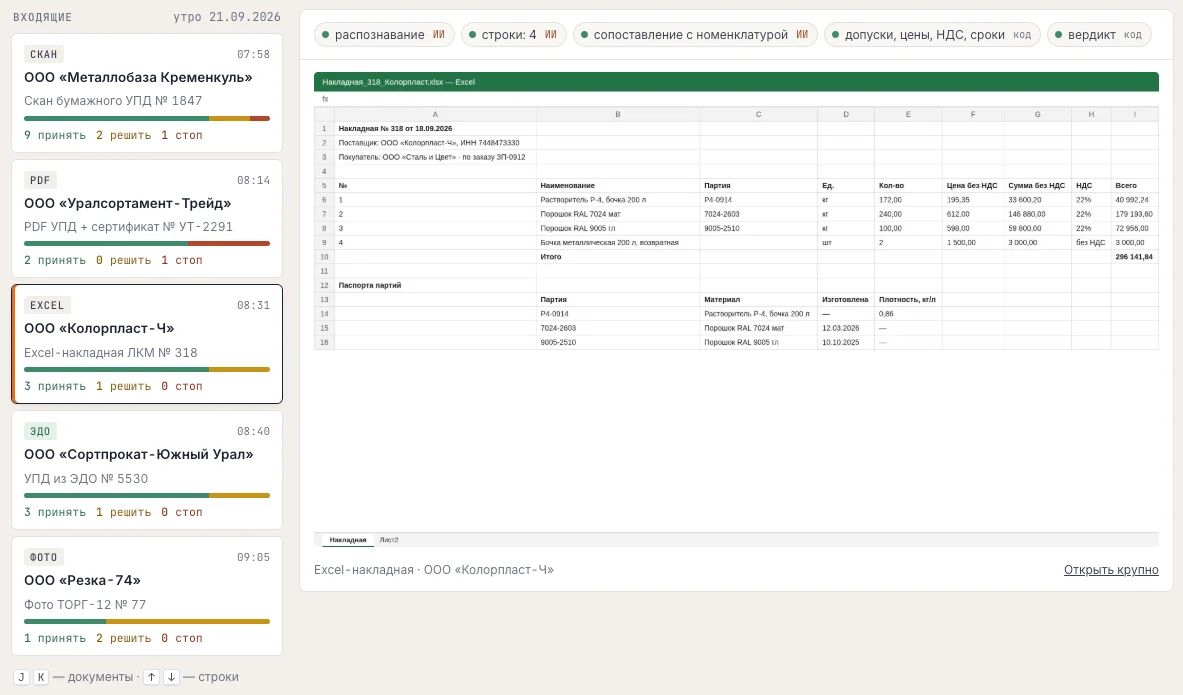Click the «Покупатель: ООО «Сталь и Цвет»» cell
Viewport: 1183px width, 695px height.
coord(435,157)
